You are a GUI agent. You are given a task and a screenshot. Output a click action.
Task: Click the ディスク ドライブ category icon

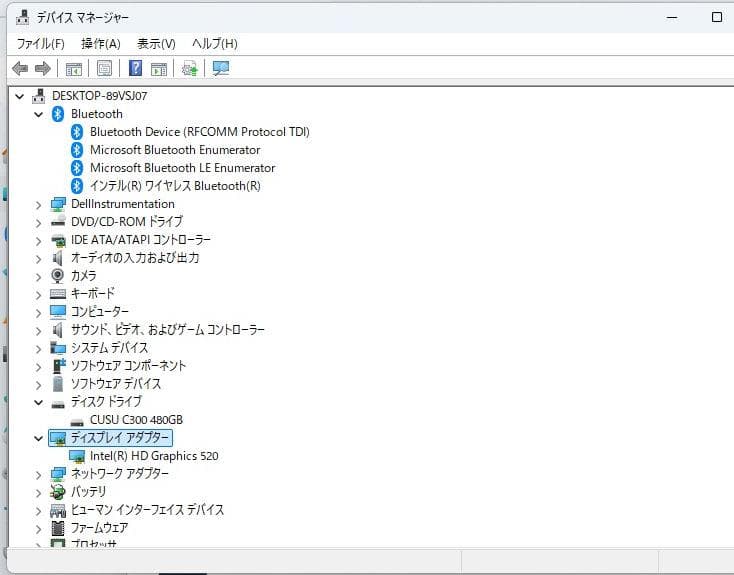tap(58, 404)
